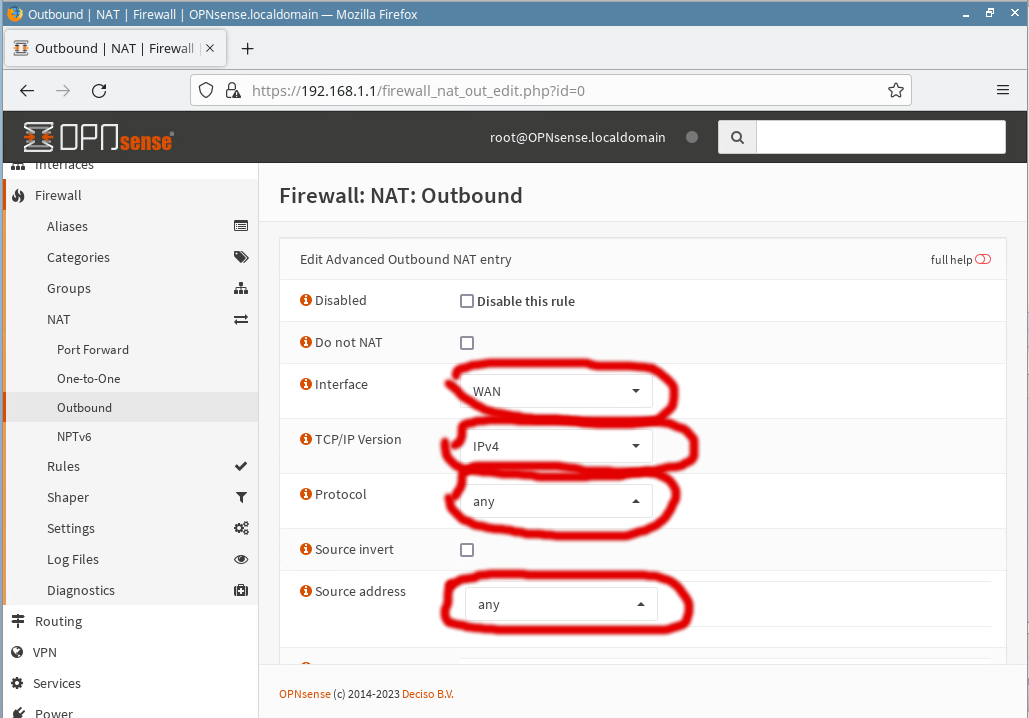Image resolution: width=1029 pixels, height=718 pixels.
Task: Click the Aliases list icon in sidebar
Action: pyautogui.click(x=240, y=227)
